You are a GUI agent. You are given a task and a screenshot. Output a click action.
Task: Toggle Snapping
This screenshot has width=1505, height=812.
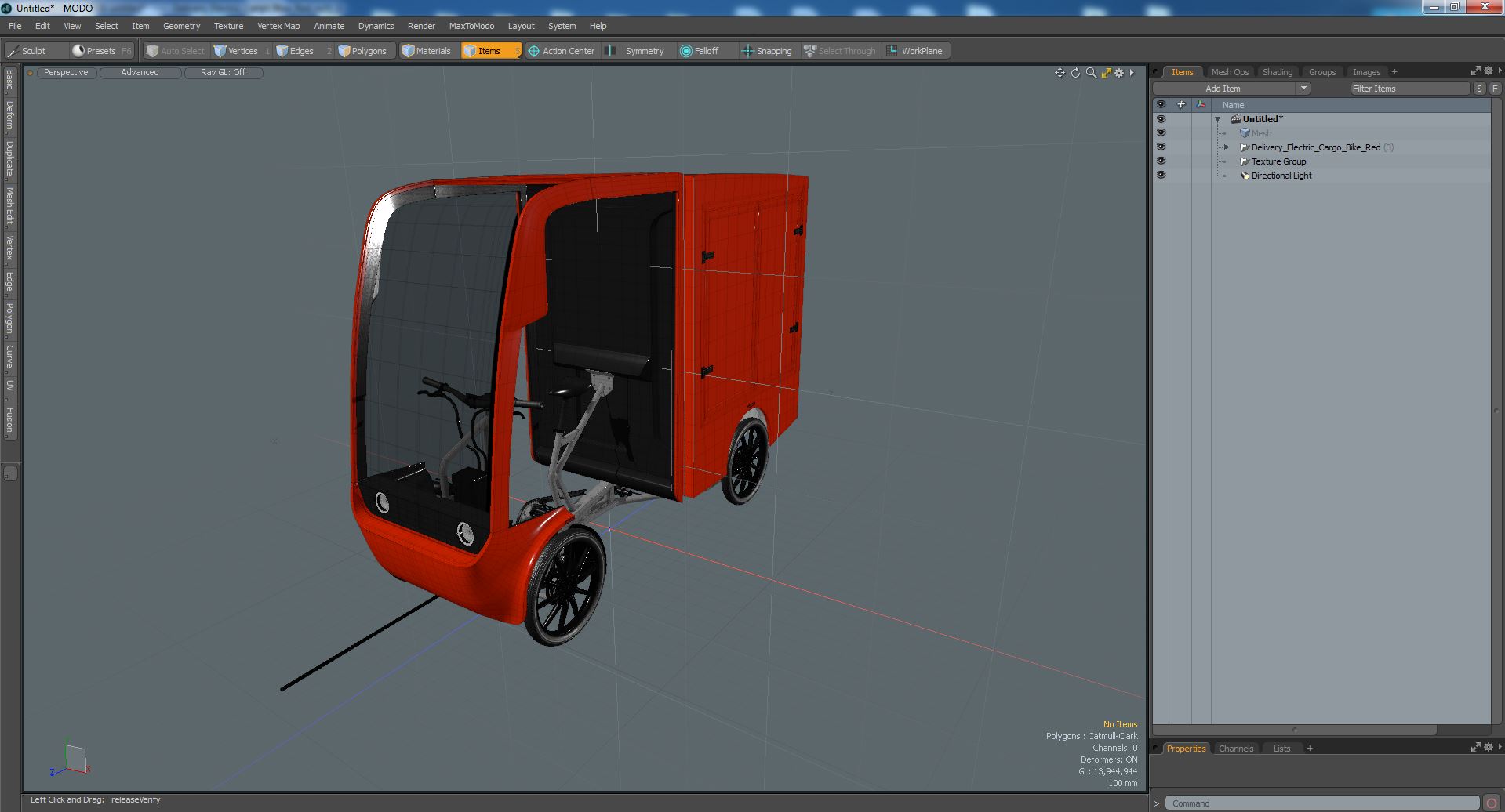[x=769, y=51]
